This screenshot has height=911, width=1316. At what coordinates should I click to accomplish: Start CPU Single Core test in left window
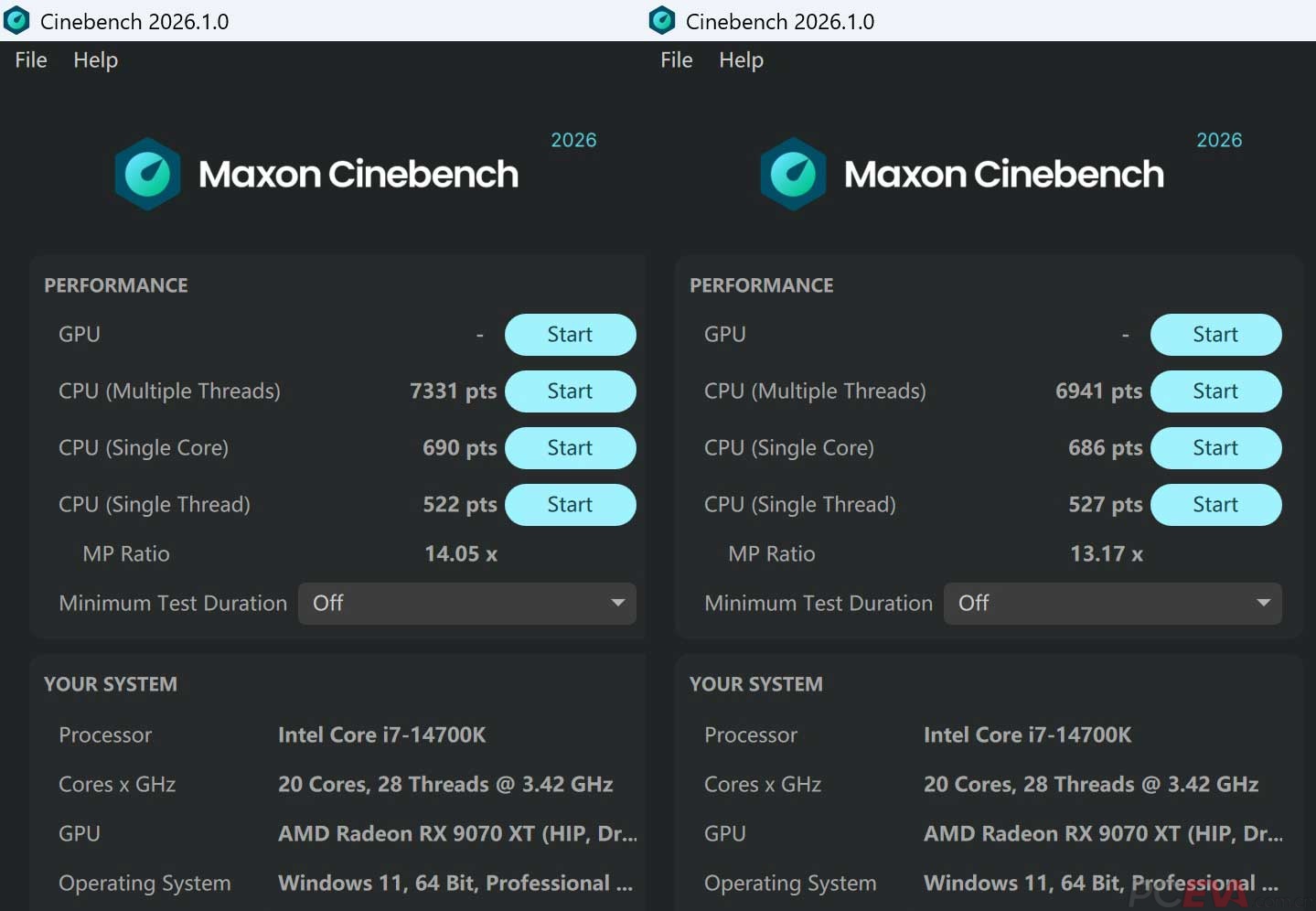coord(571,448)
